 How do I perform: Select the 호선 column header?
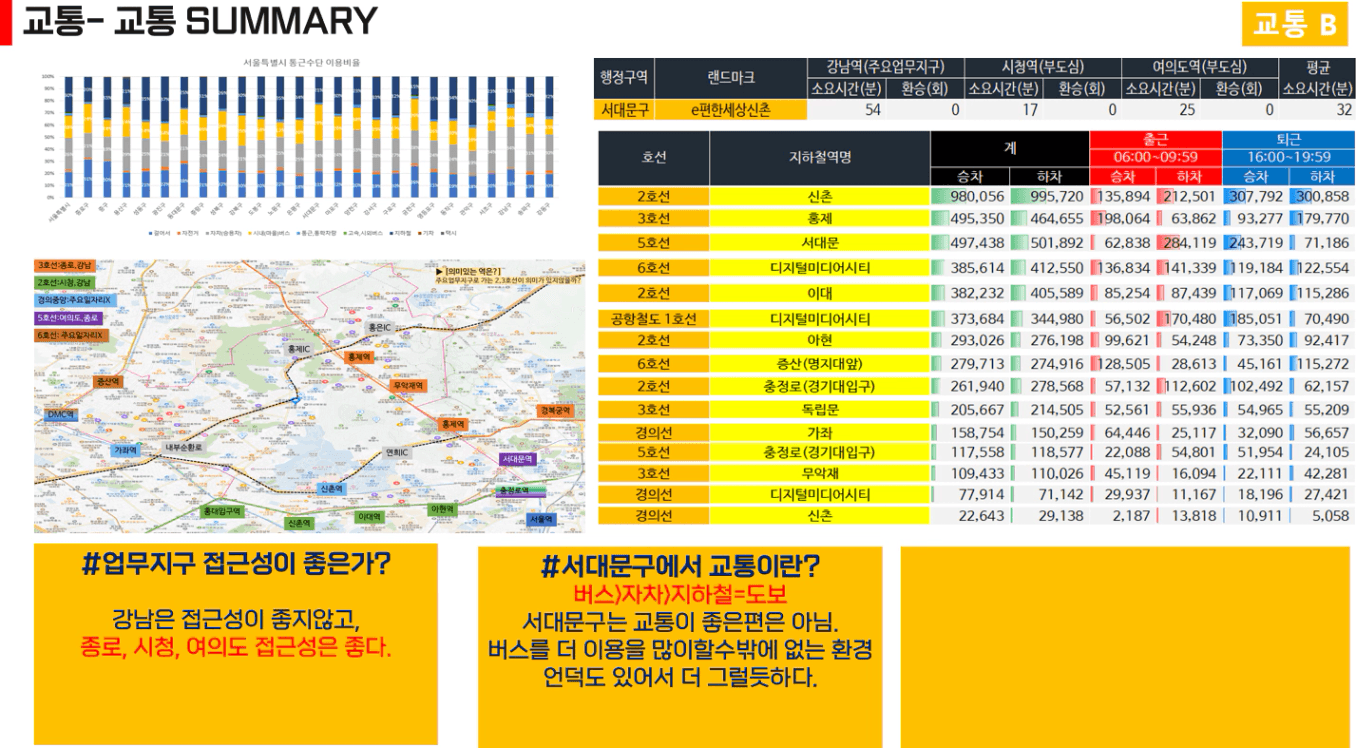(x=653, y=157)
